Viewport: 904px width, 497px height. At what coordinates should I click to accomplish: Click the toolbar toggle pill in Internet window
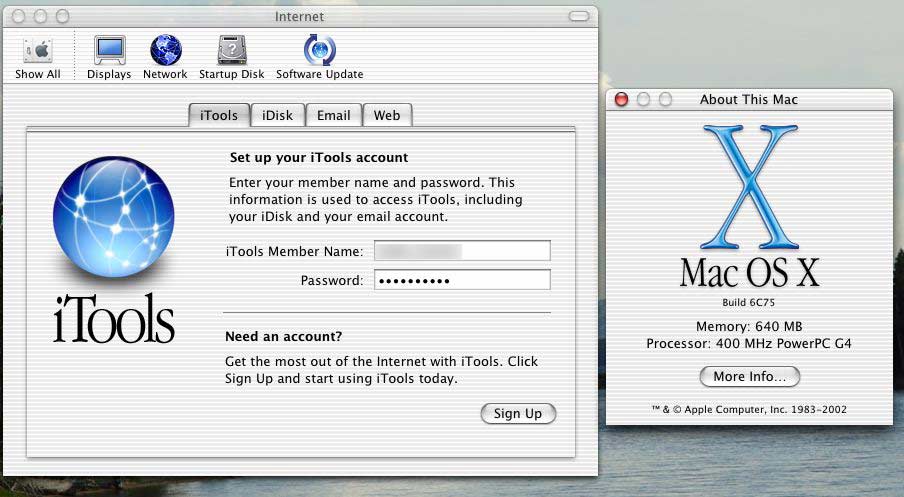(579, 16)
